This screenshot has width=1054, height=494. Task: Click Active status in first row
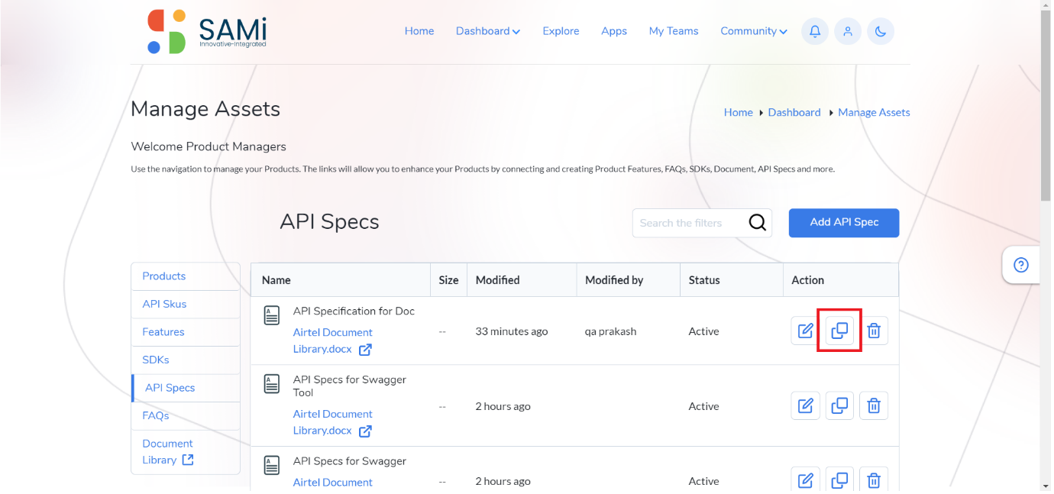[704, 331]
